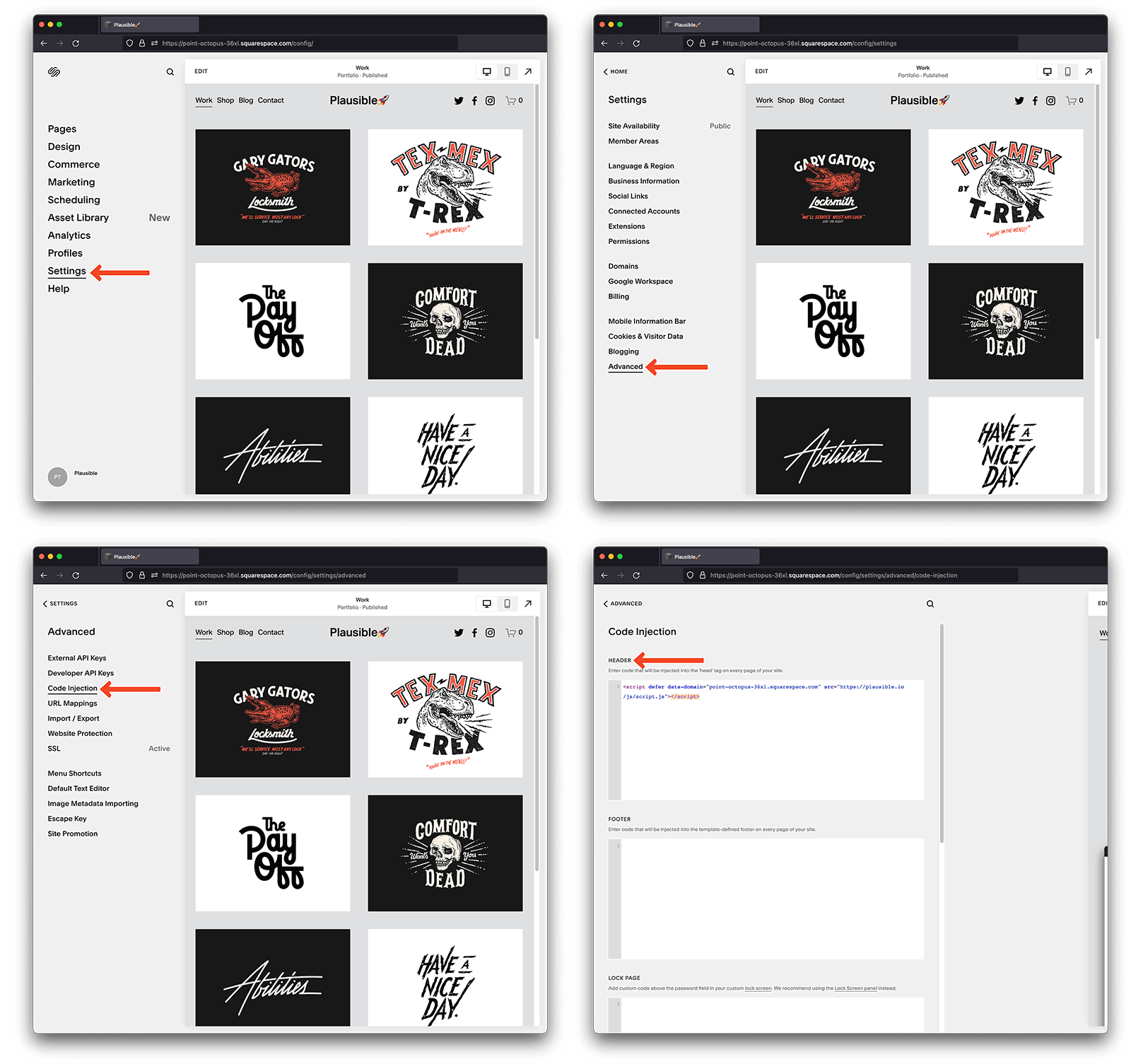Click Contact nav link in the bottom-left window site
This screenshot has width=1131, height=1064.
271,633
